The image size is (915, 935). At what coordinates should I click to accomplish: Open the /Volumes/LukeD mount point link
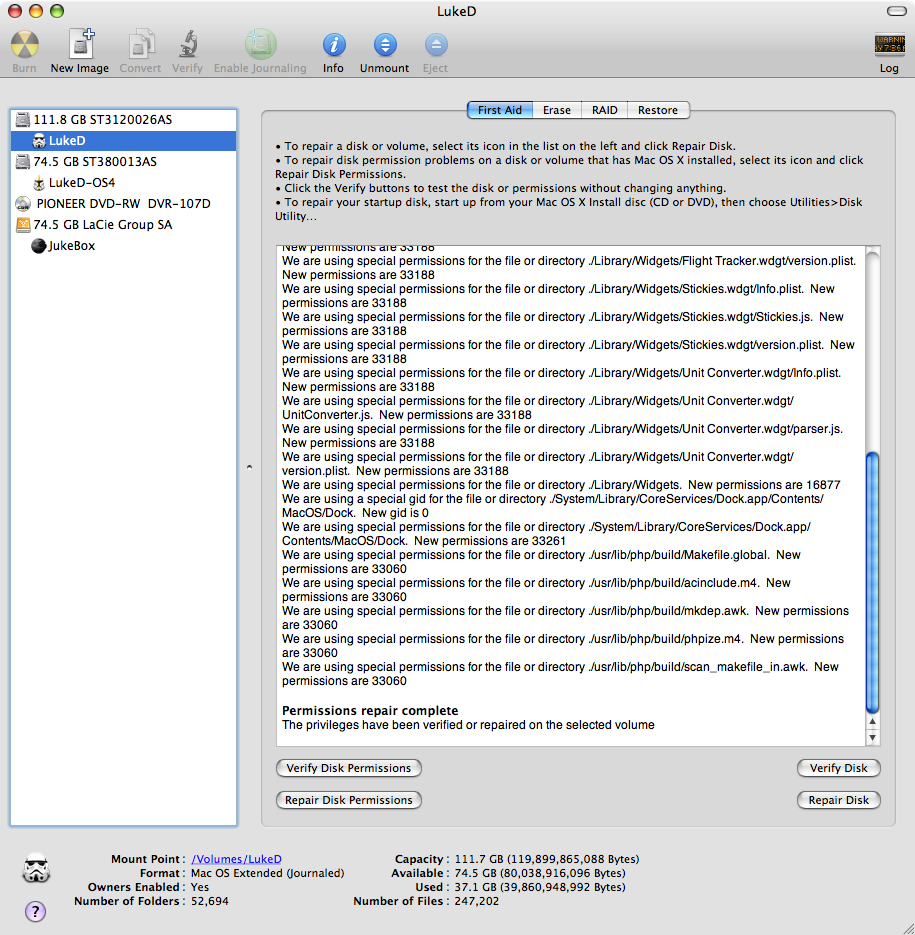(236, 859)
